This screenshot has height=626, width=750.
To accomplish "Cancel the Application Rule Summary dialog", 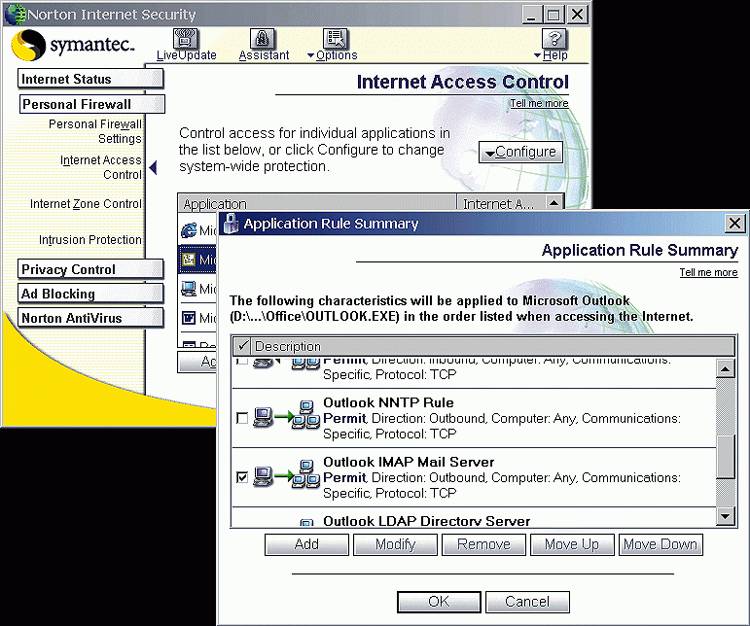I will point(527,601).
